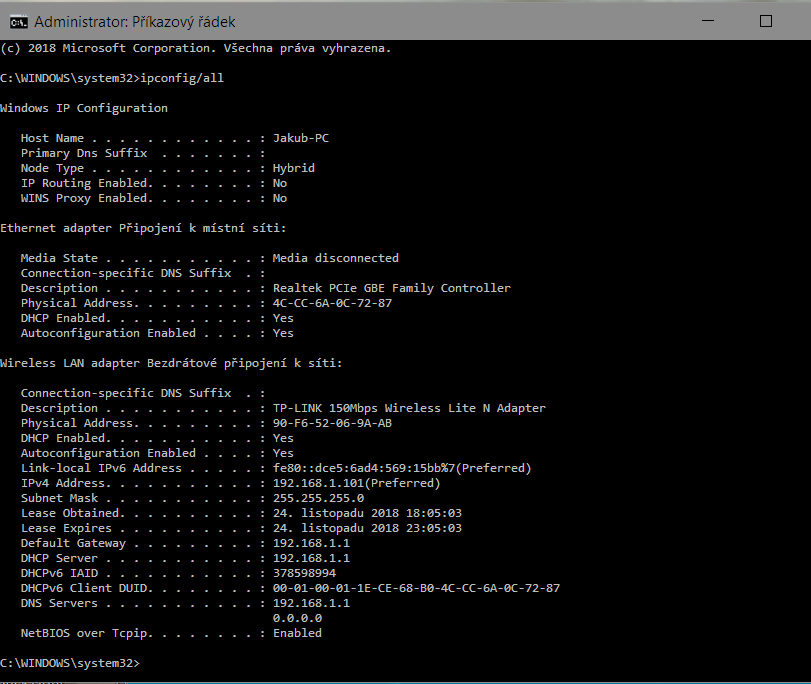This screenshot has width=811, height=684.
Task: Click the Node Type value Hybrid
Action: (x=293, y=168)
